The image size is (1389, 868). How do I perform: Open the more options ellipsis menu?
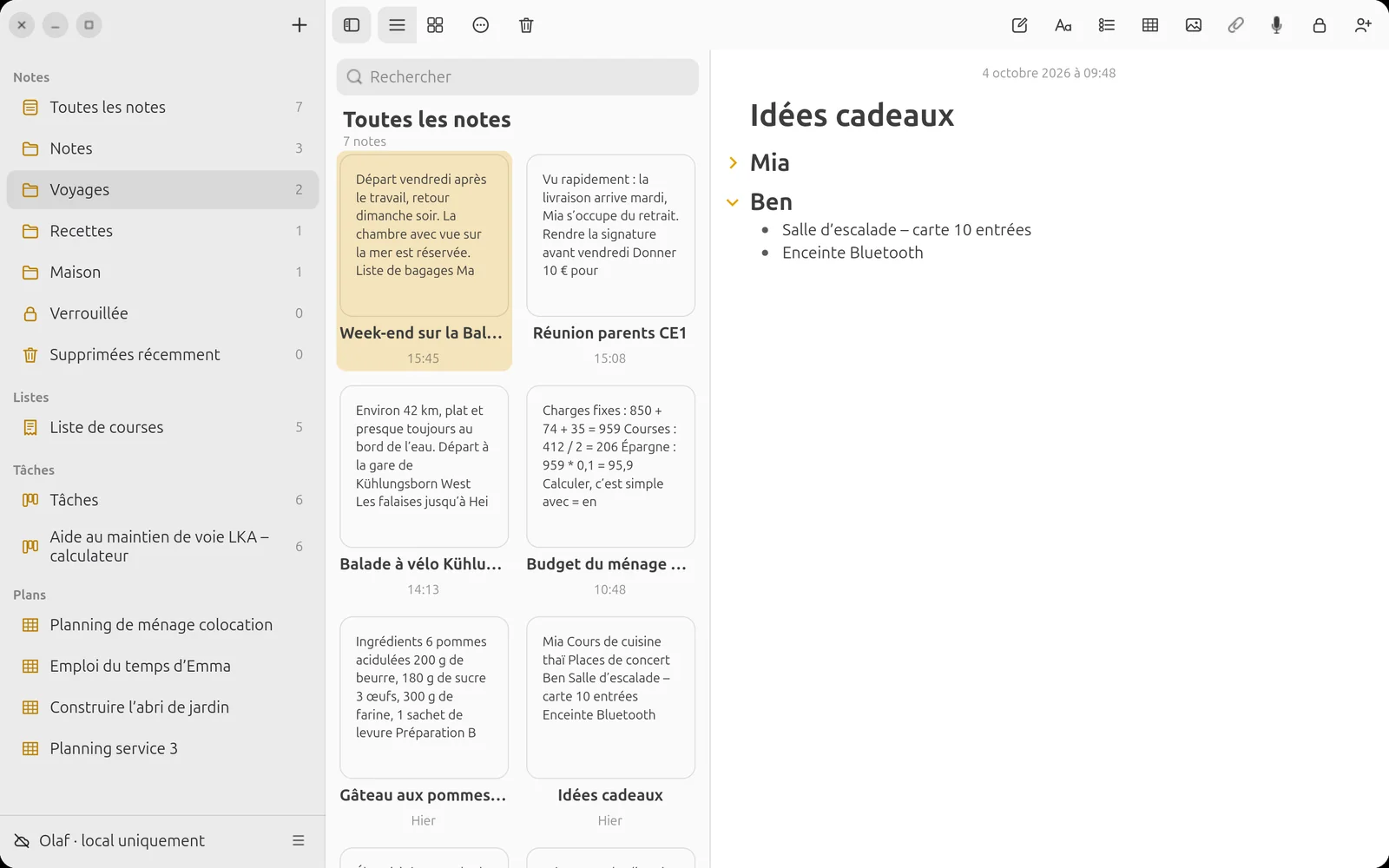(x=481, y=25)
